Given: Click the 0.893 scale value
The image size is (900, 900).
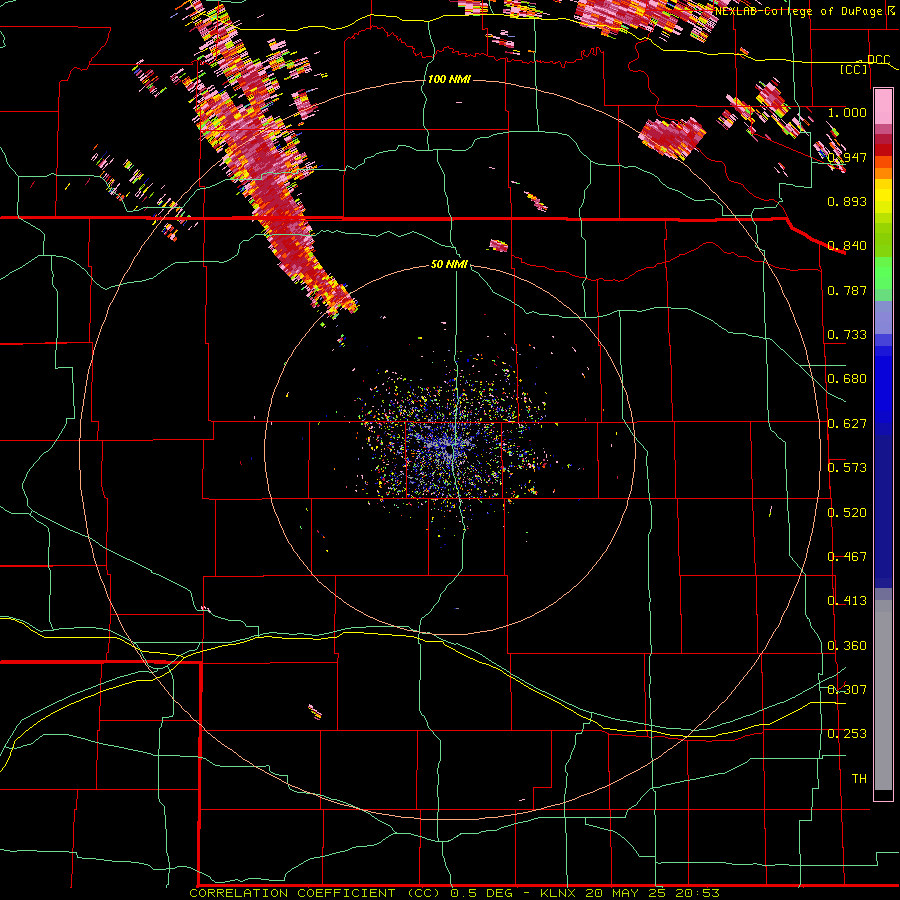Looking at the screenshot, I should click(847, 201).
